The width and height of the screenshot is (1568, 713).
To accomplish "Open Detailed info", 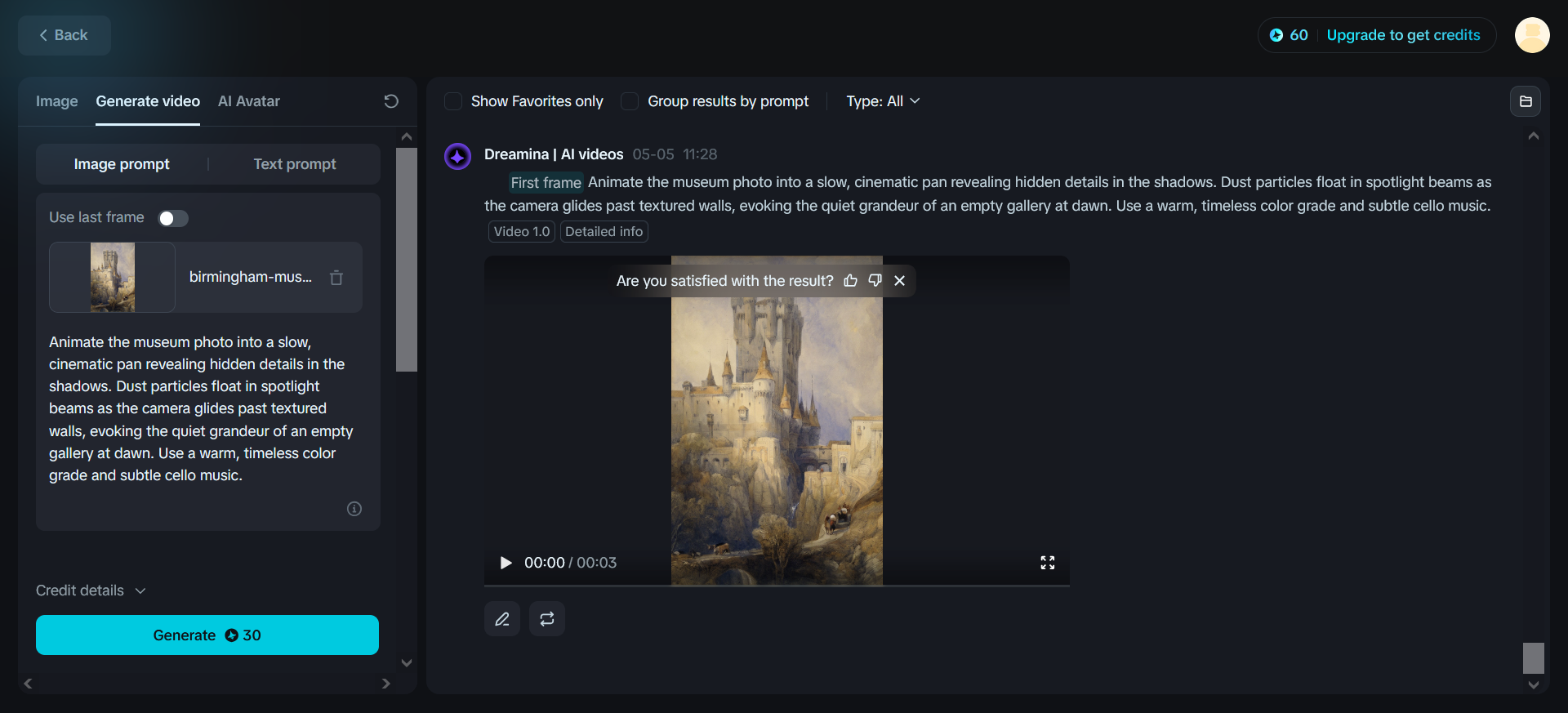I will (604, 232).
